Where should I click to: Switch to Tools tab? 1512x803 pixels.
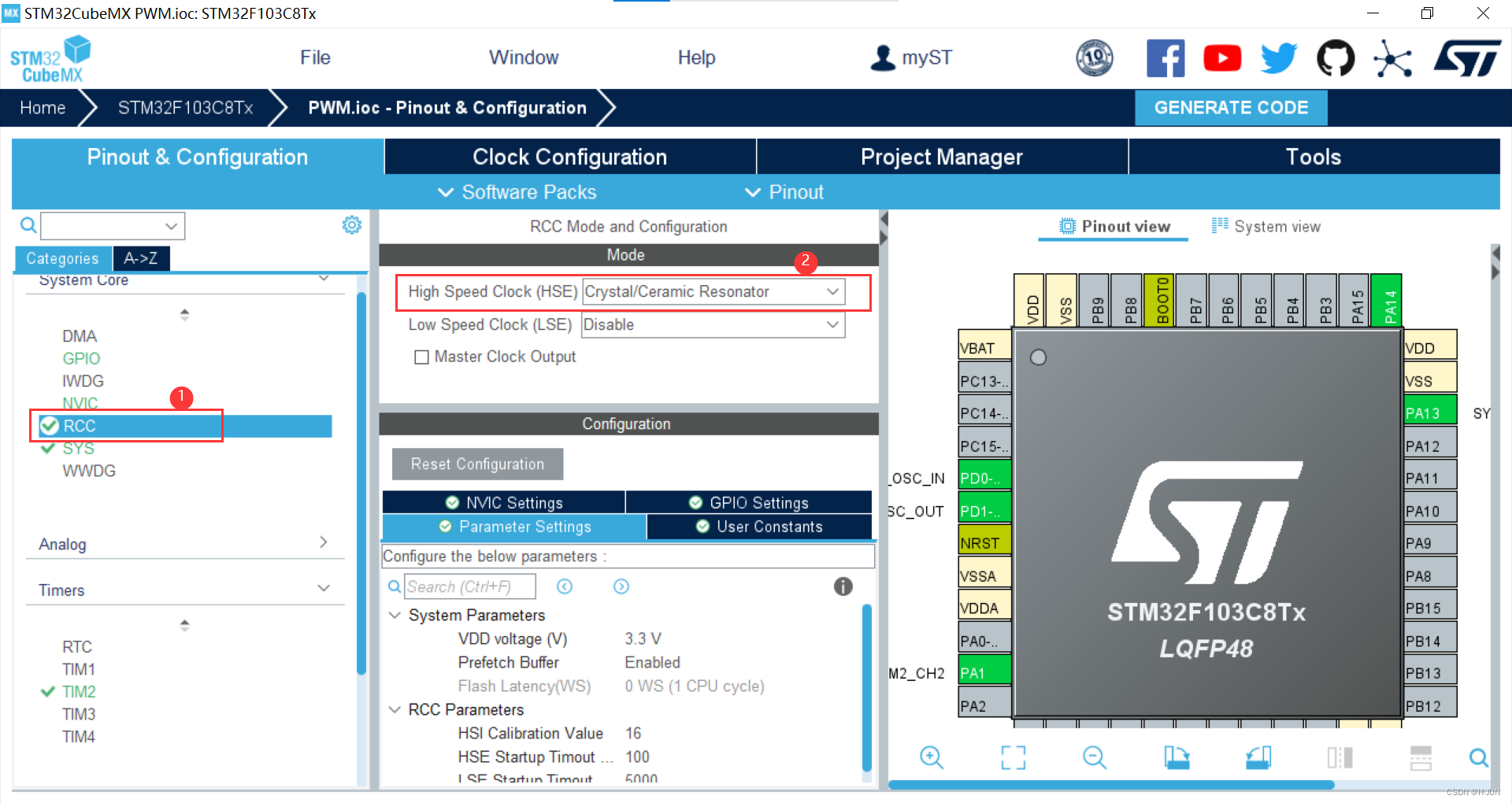1314,157
